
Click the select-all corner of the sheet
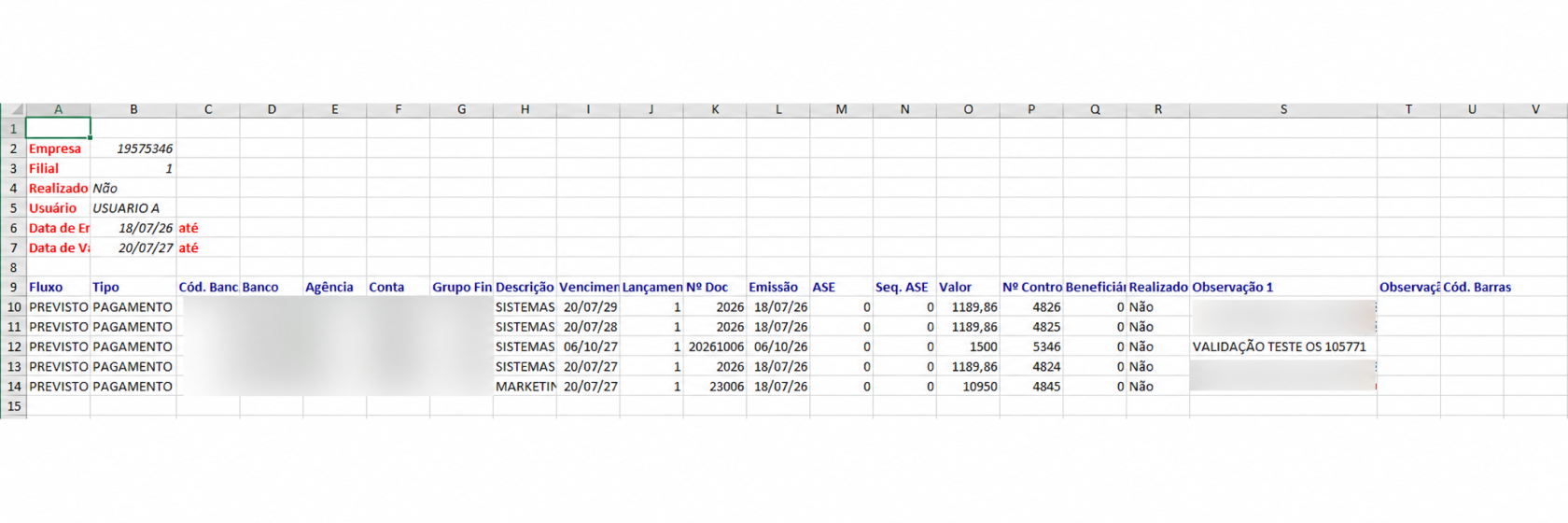point(13,109)
